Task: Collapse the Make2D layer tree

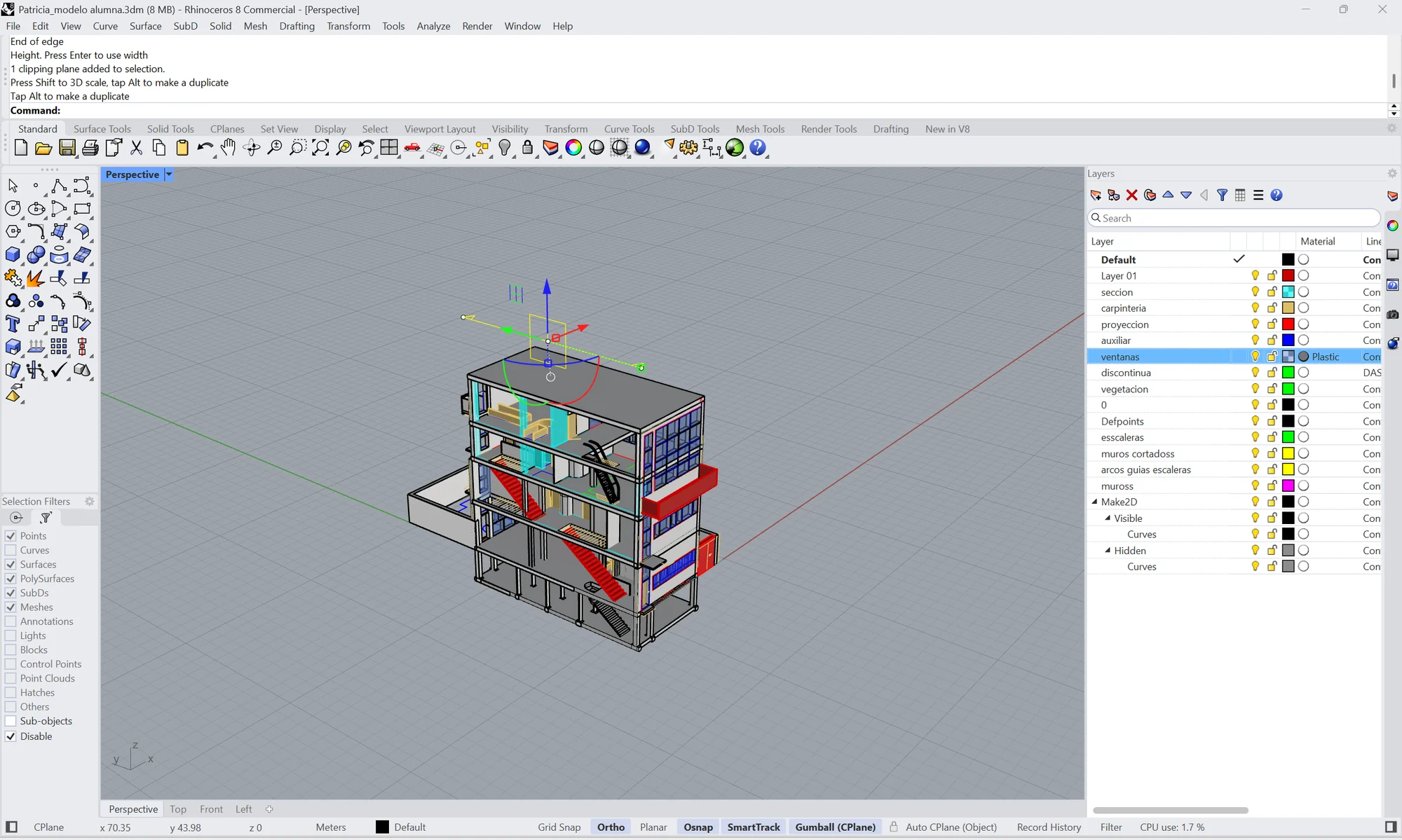Action: point(1094,502)
